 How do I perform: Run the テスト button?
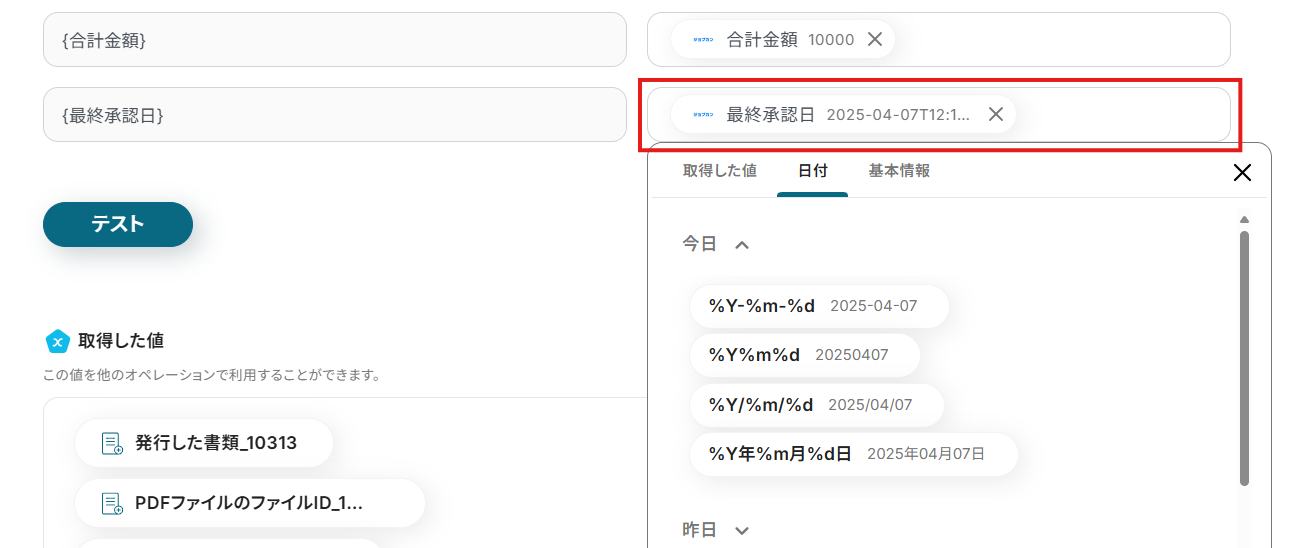(x=118, y=224)
